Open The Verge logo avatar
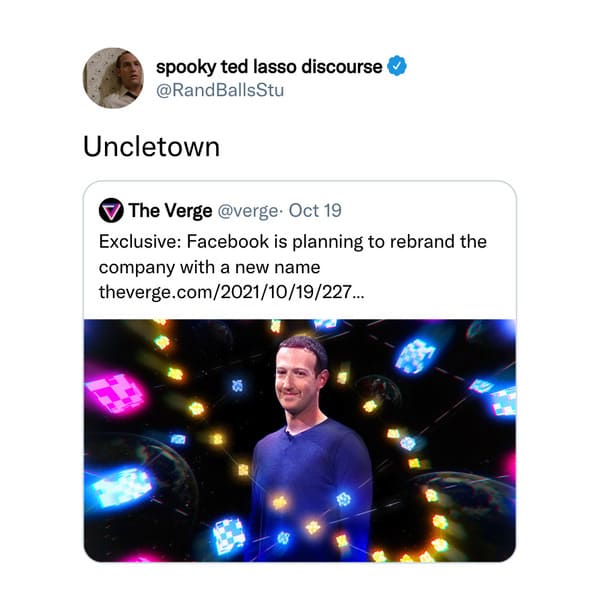This screenshot has height=599, width=599. click(x=111, y=210)
